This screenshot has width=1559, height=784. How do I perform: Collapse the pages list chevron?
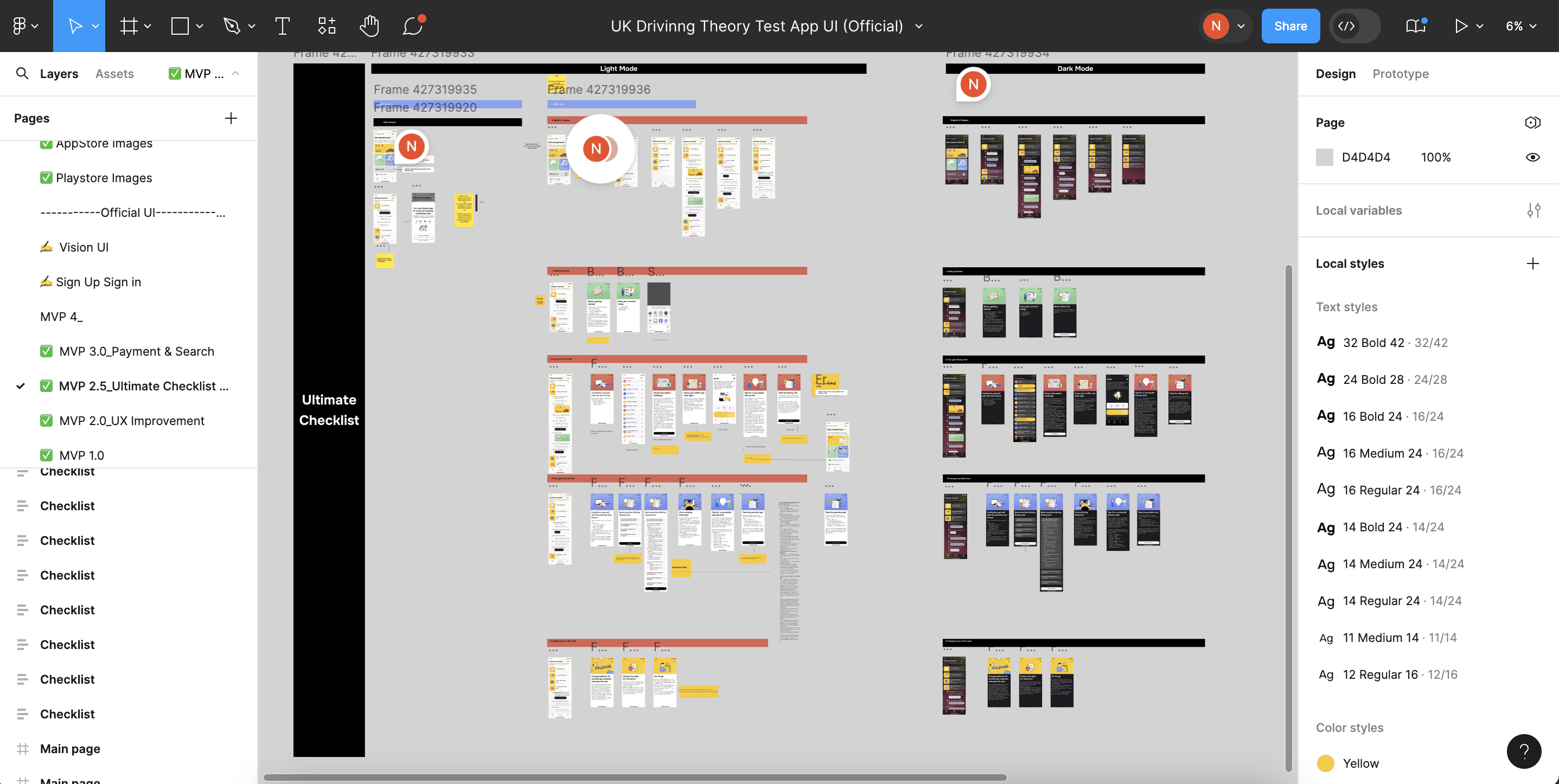point(235,73)
